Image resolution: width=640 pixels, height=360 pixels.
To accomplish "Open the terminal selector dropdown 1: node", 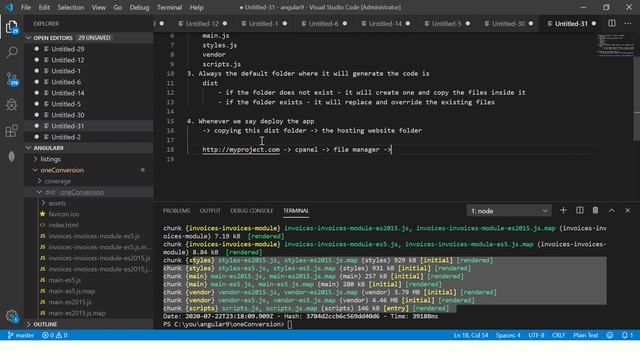I will click(509, 211).
